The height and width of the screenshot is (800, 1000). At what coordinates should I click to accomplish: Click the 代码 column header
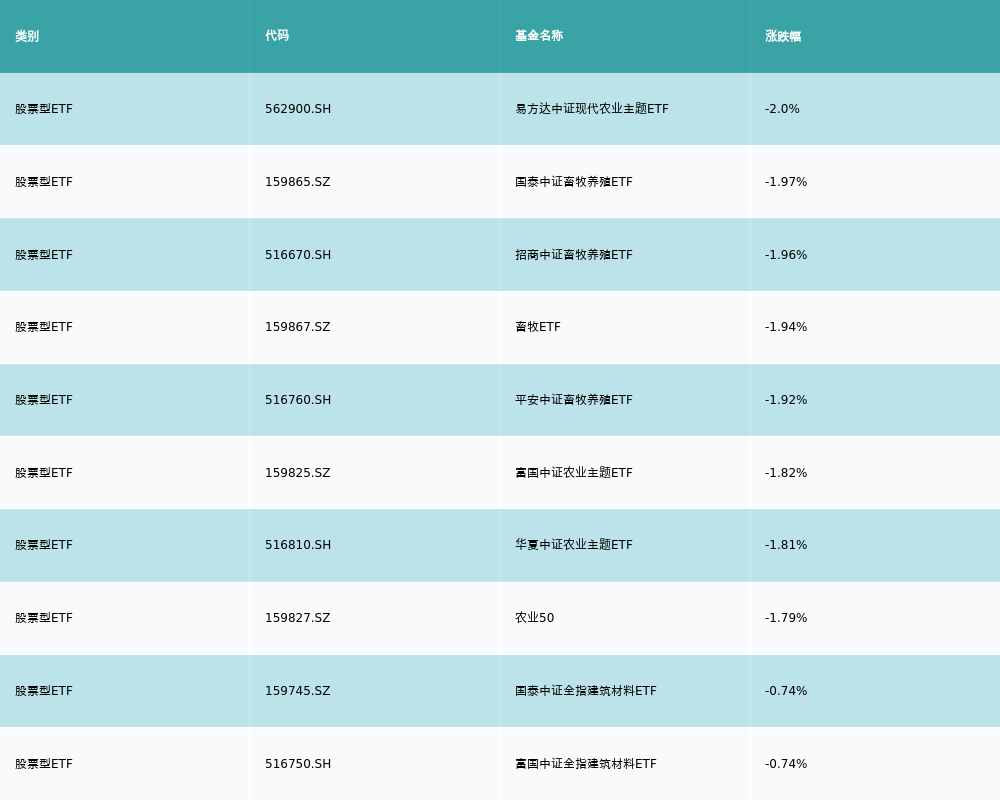pyautogui.click(x=277, y=36)
